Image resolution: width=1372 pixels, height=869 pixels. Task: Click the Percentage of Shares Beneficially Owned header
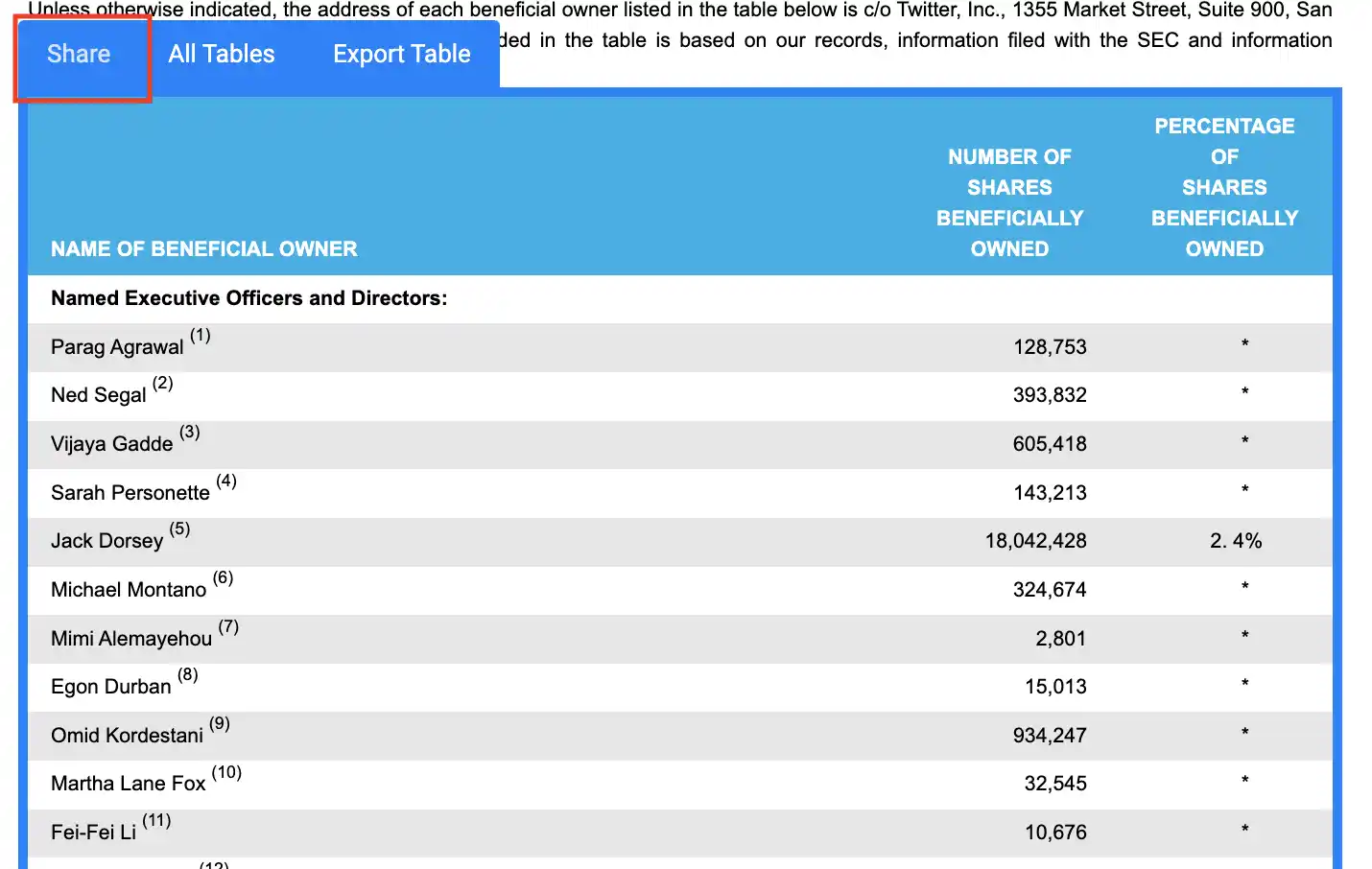pyautogui.click(x=1224, y=187)
